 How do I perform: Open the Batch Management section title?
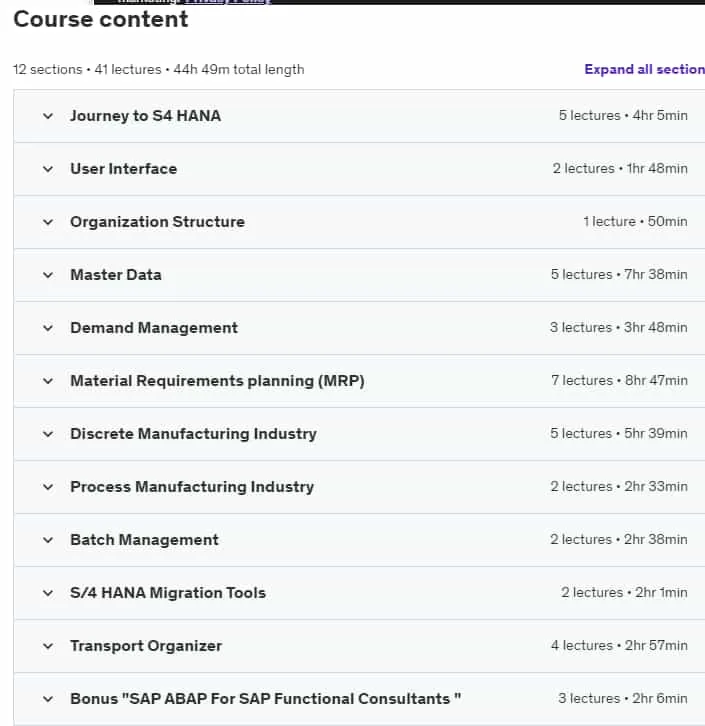[144, 540]
